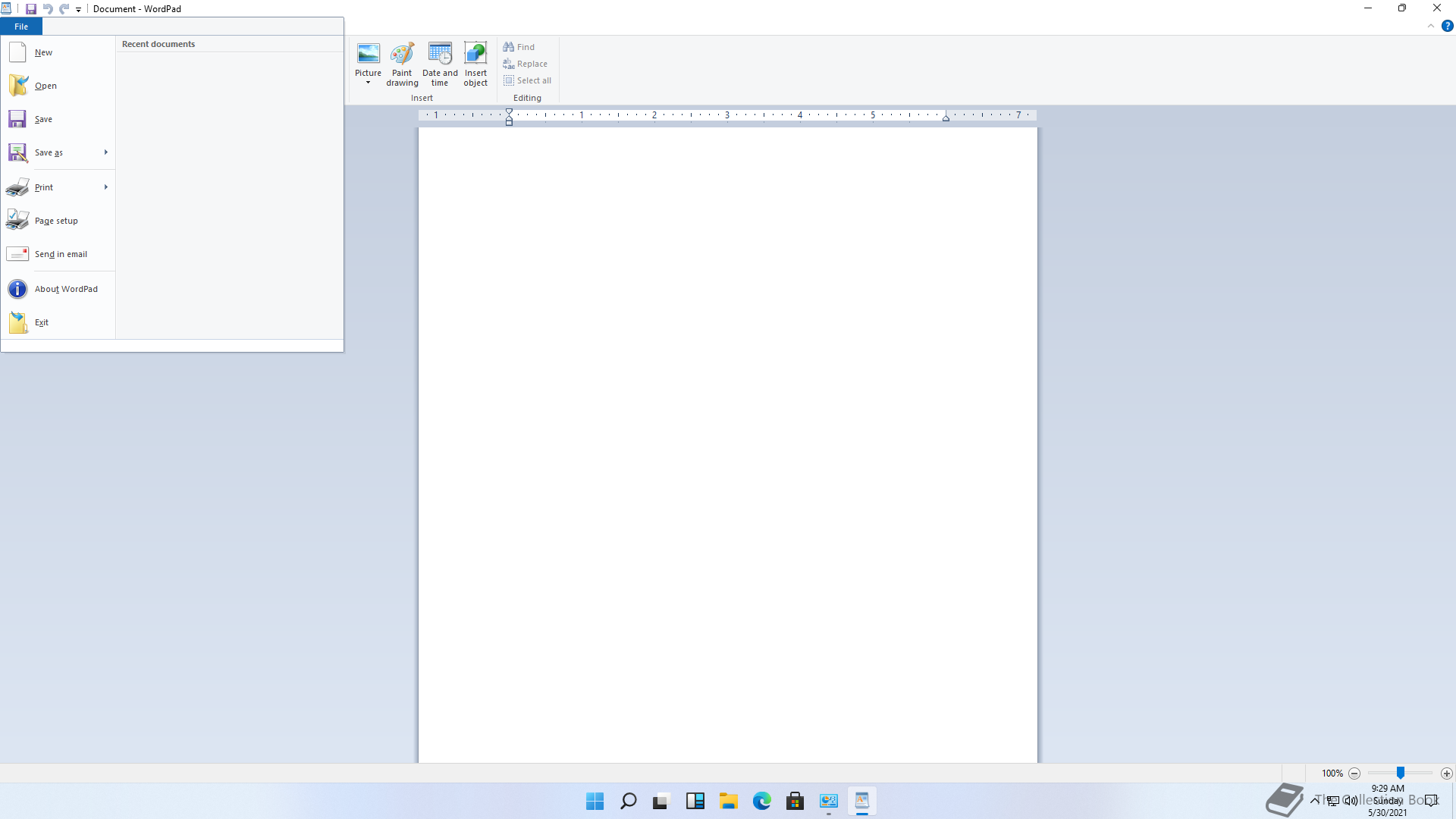The width and height of the screenshot is (1456, 819).
Task: Expand the Print submenu arrow
Action: [106, 187]
